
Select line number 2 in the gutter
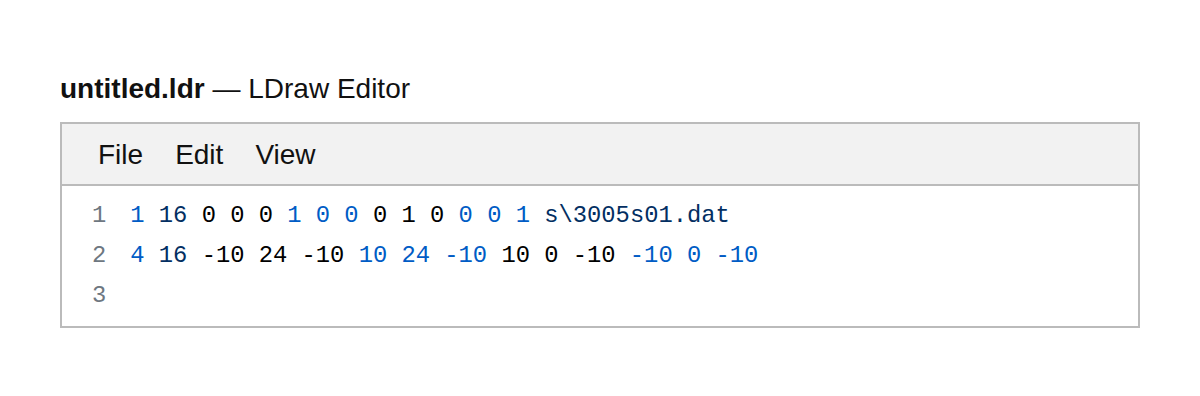click(x=98, y=255)
